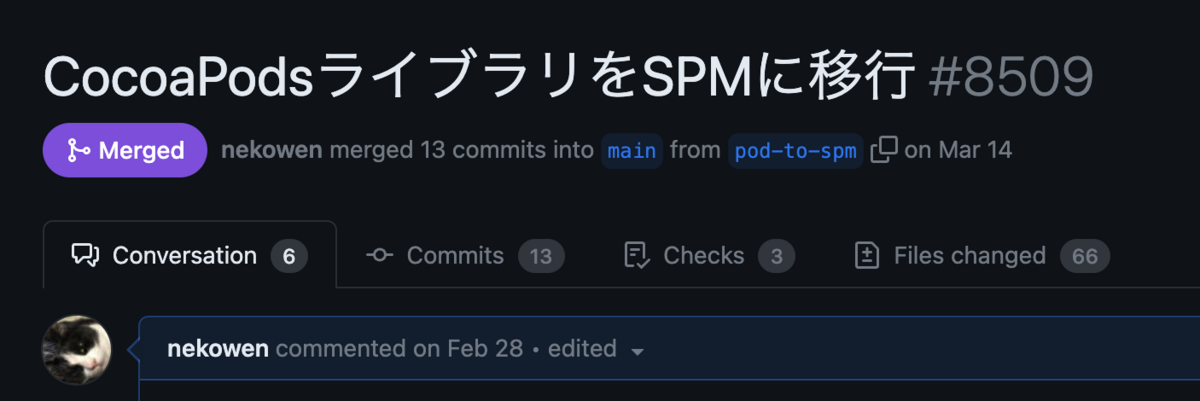1200x401 pixels.
Task: Open the commented on Feb 28 timestamp
Action: [399, 349]
